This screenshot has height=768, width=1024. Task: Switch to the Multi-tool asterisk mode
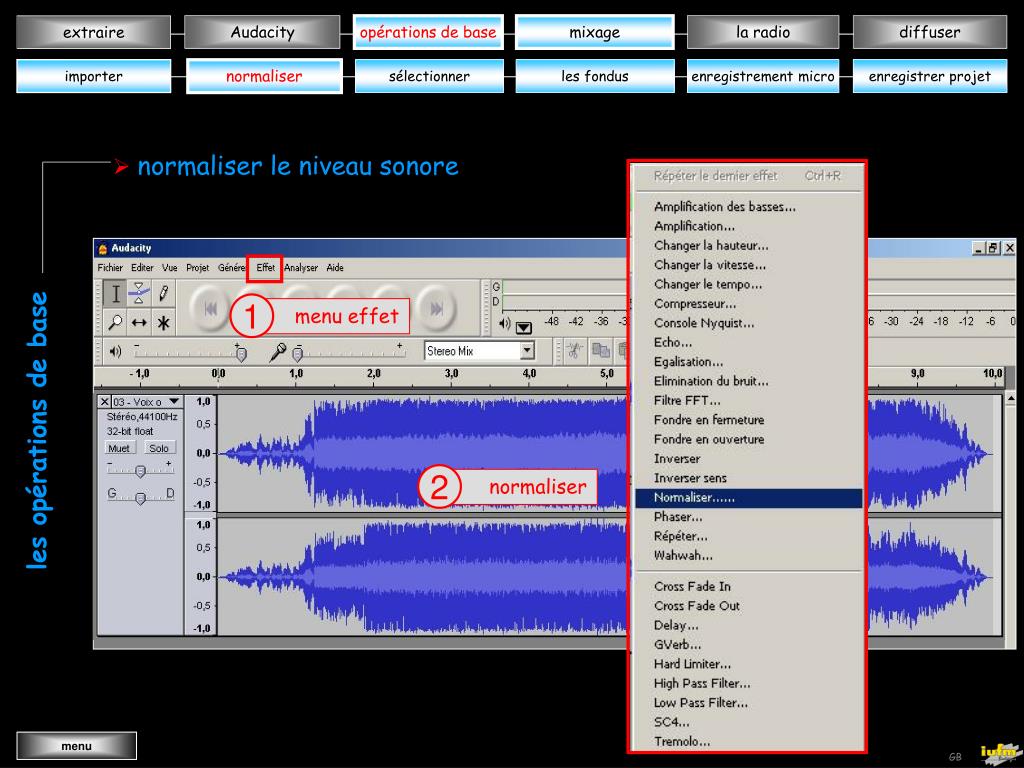[163, 322]
